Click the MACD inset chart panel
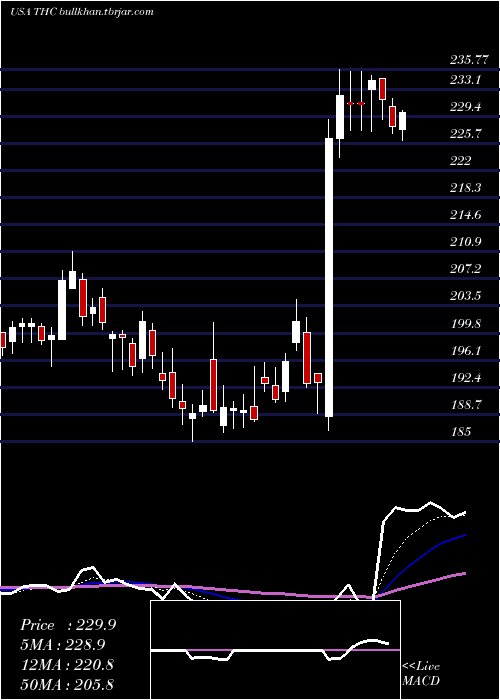 tap(275, 650)
